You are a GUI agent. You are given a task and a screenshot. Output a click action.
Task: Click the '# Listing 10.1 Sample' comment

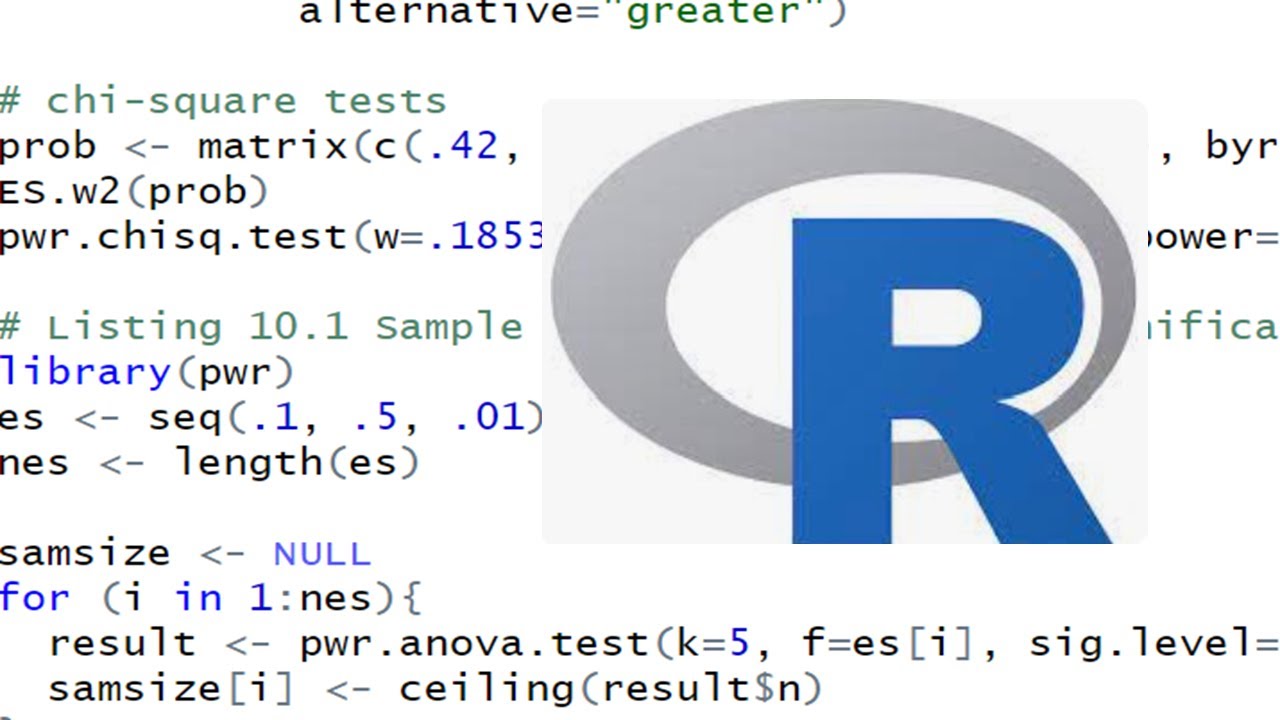point(261,327)
